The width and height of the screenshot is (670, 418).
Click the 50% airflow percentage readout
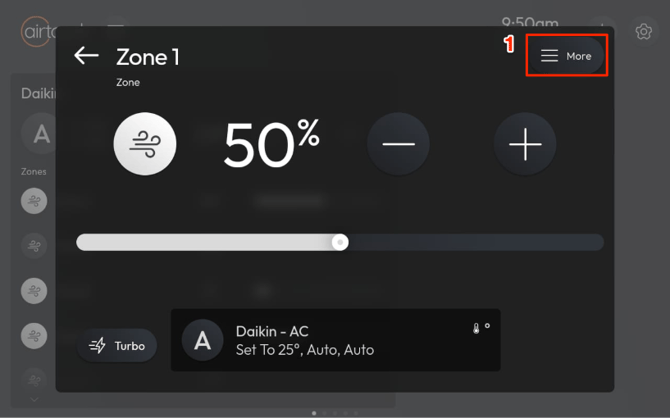(x=271, y=144)
